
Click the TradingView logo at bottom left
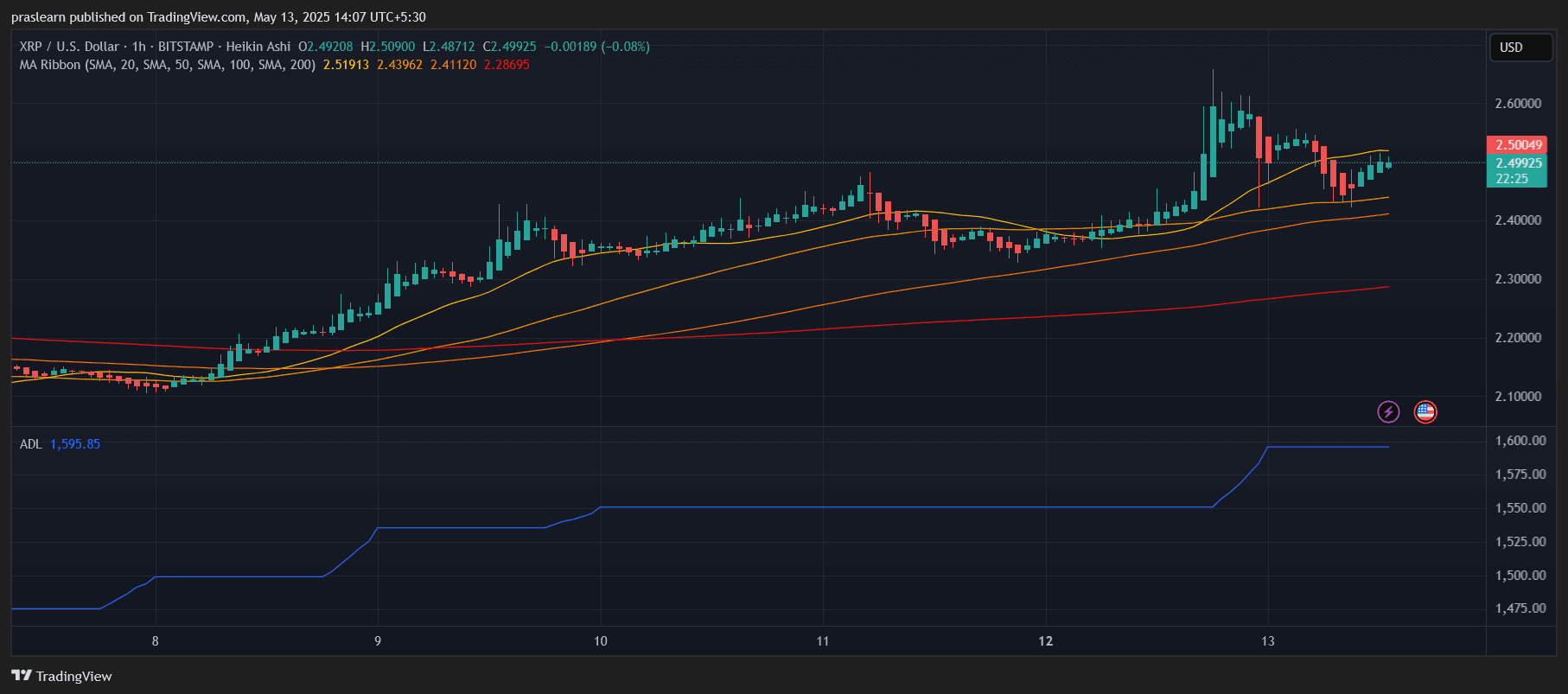61,676
